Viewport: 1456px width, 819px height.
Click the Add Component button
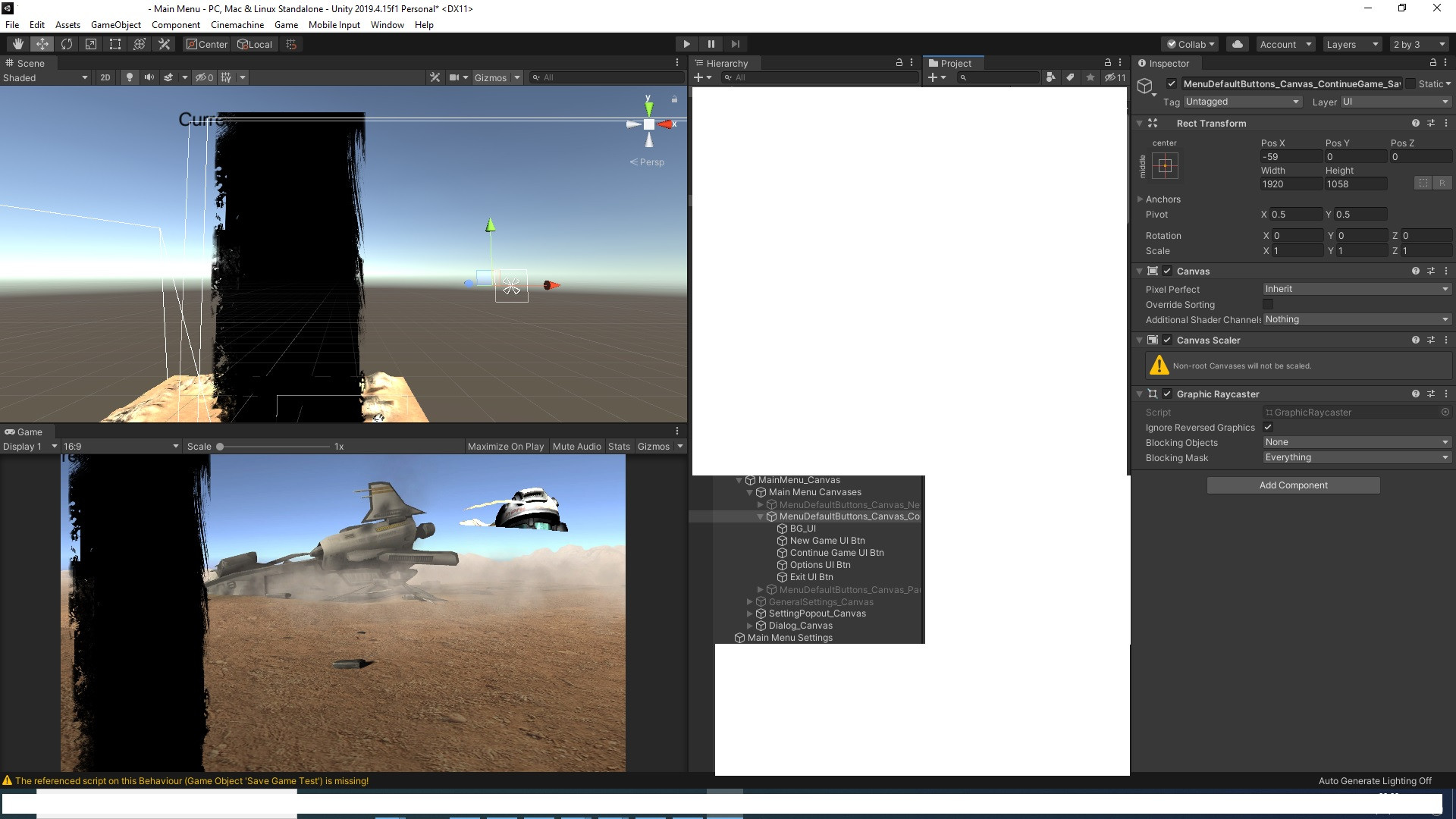[x=1293, y=485]
